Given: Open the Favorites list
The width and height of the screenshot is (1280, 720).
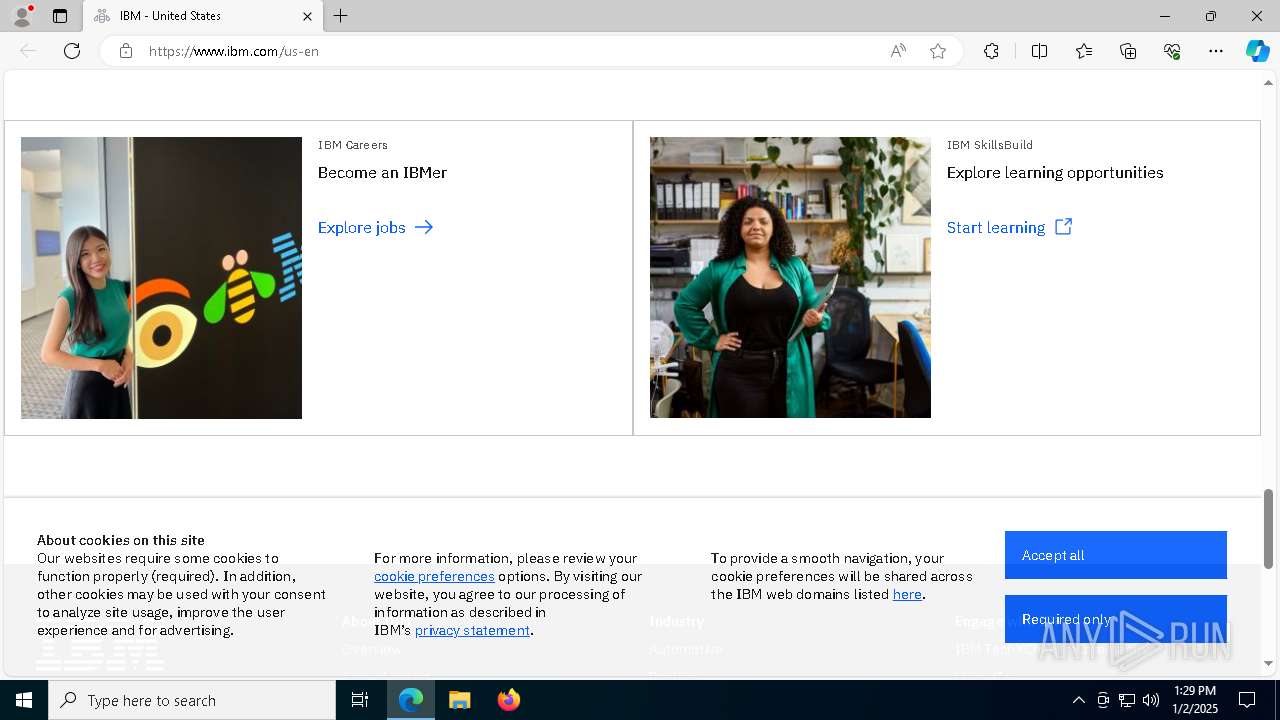Looking at the screenshot, I should (1084, 51).
